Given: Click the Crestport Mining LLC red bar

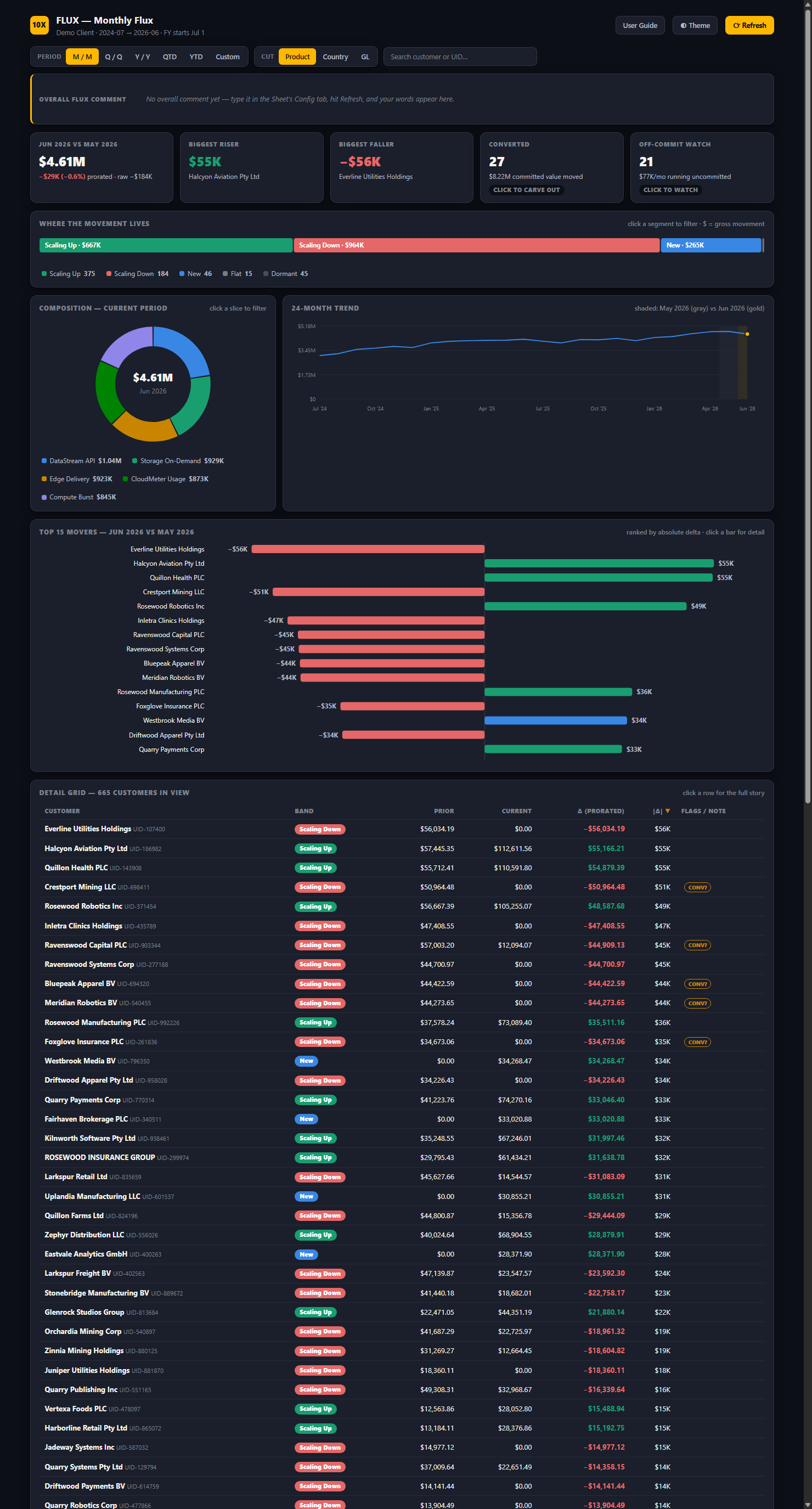Looking at the screenshot, I should click(x=379, y=592).
